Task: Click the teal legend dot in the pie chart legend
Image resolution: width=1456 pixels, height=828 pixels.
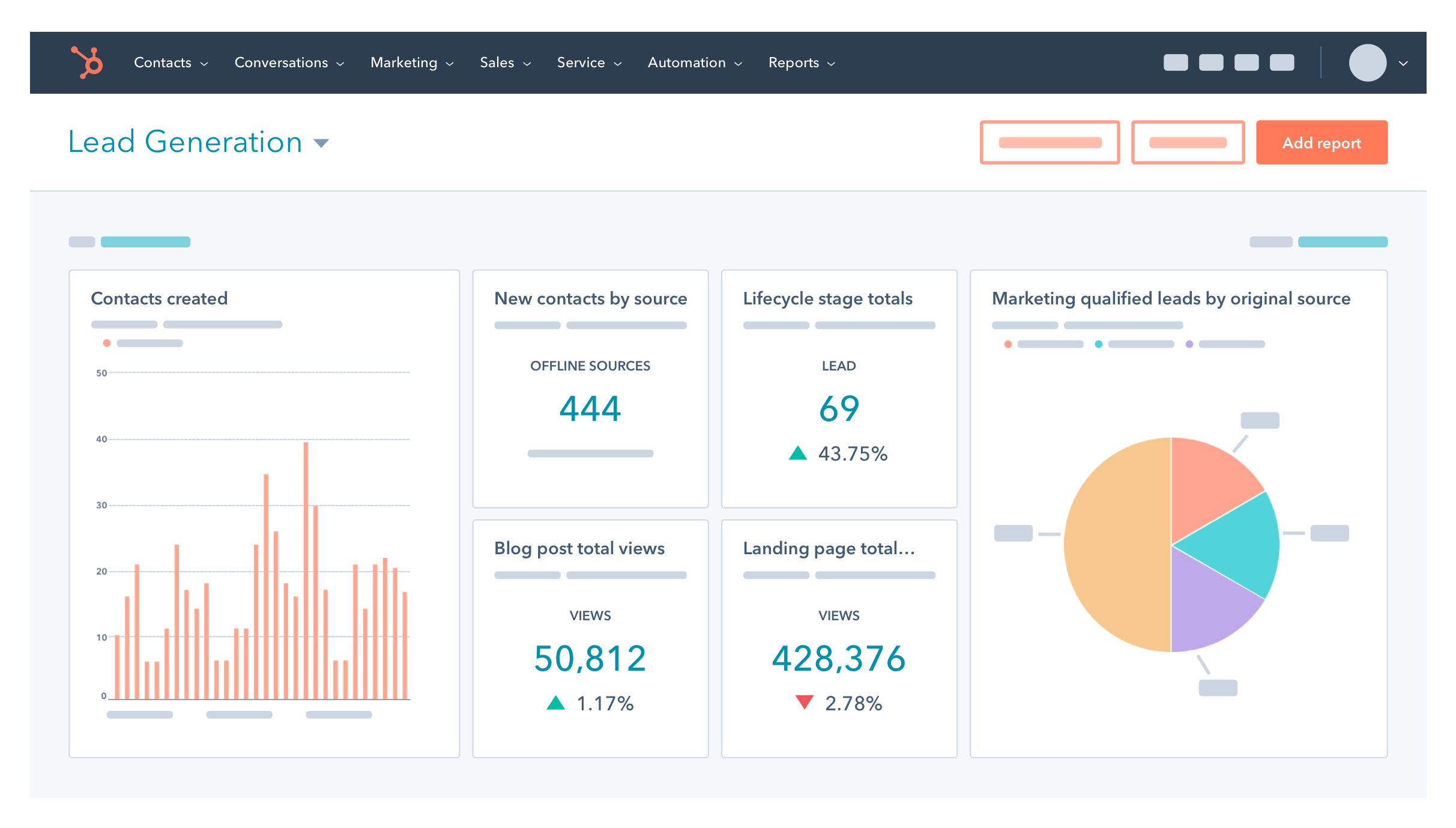Action: tap(1098, 344)
